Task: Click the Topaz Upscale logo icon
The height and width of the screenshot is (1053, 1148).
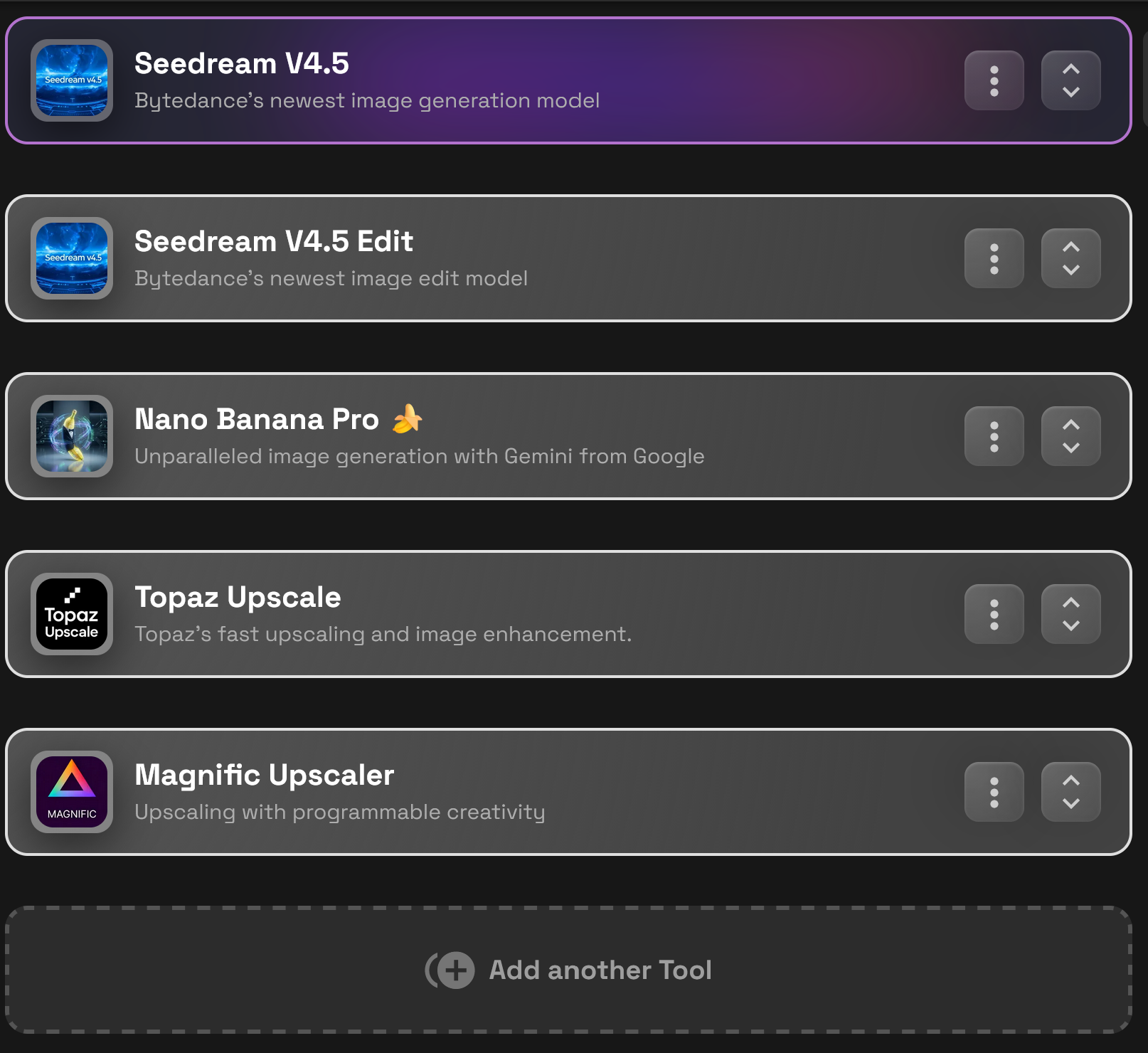Action: click(x=72, y=614)
